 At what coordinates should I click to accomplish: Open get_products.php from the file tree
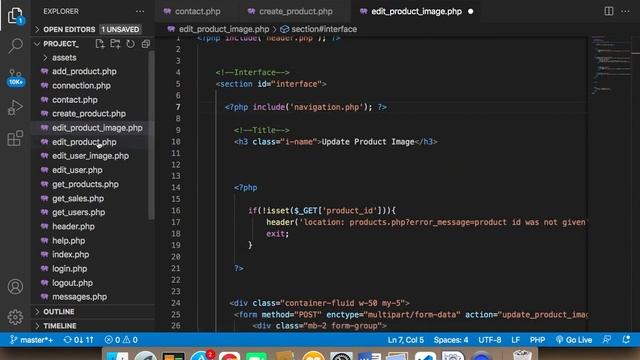click(x=85, y=184)
